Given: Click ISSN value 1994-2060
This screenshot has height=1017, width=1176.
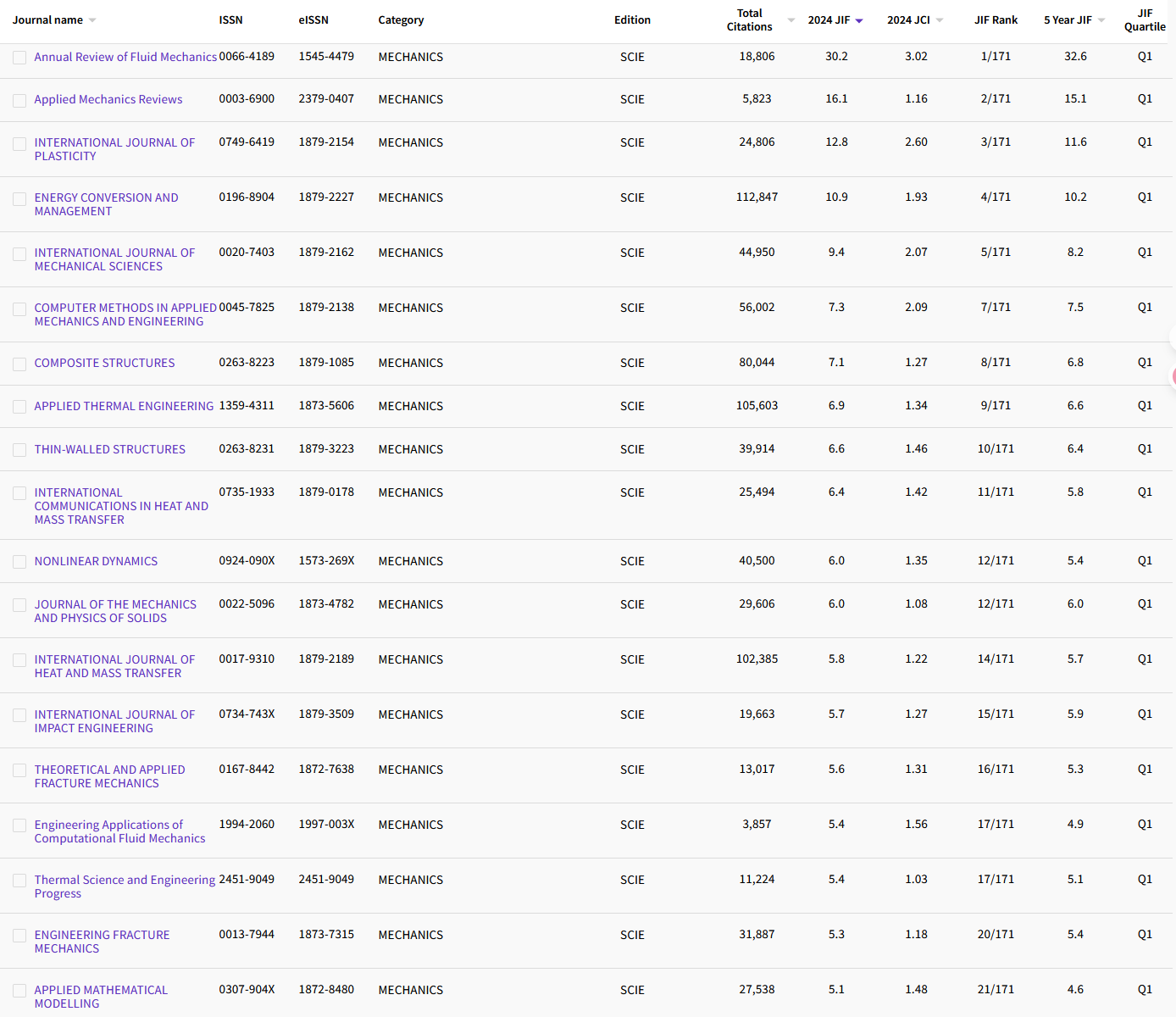Looking at the screenshot, I should pos(247,825).
